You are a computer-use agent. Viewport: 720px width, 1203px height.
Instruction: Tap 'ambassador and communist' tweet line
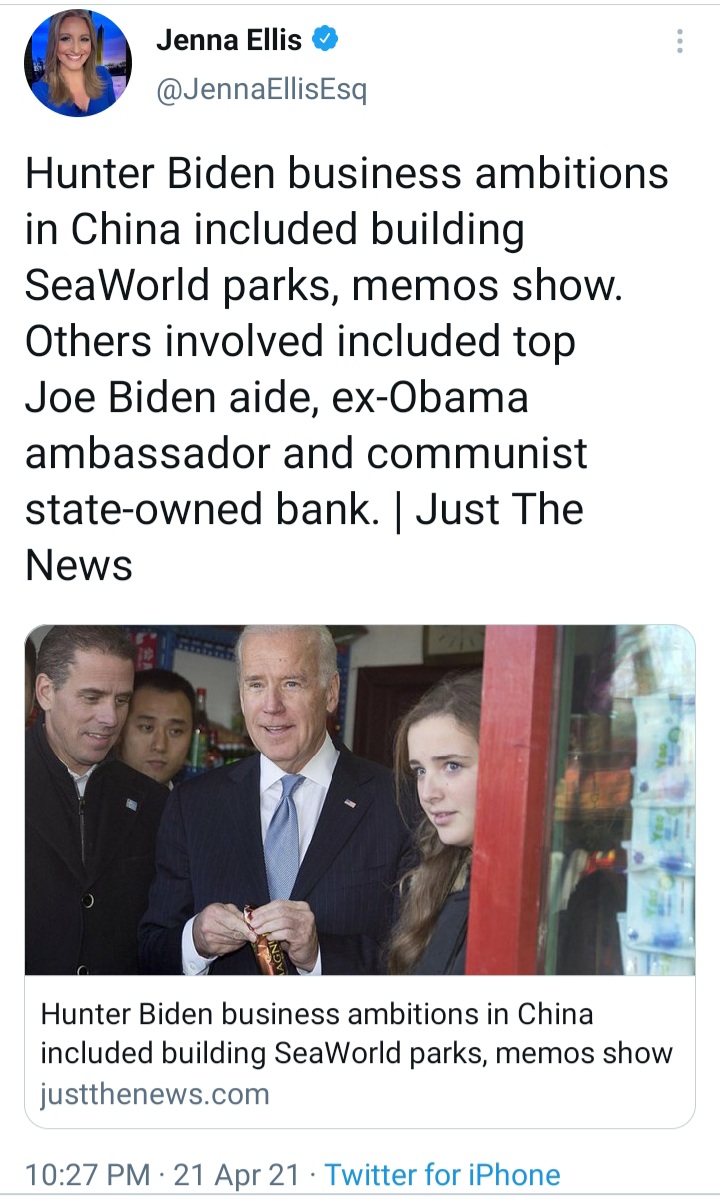click(306, 454)
